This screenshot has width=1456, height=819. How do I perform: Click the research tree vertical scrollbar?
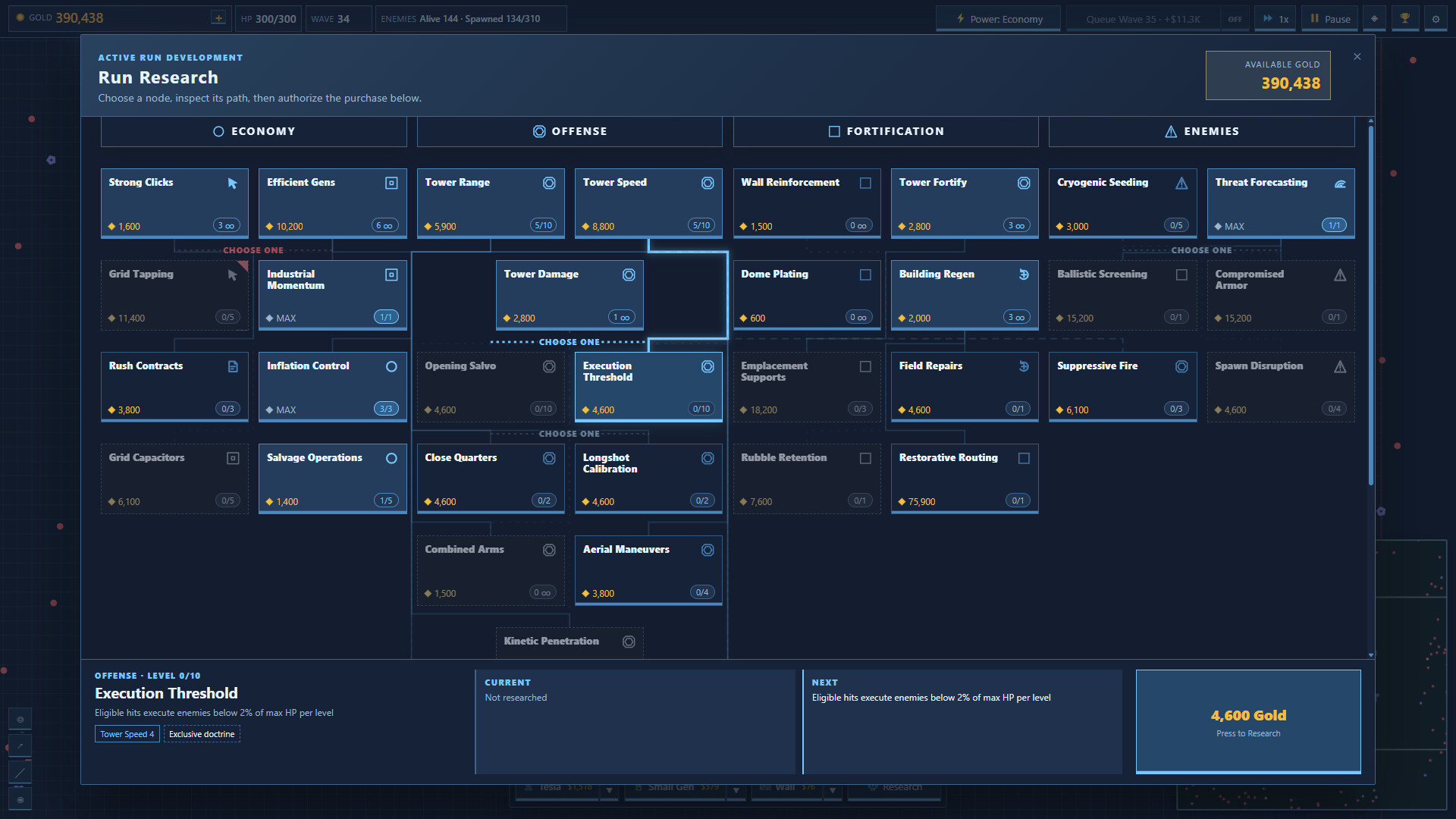1371,303
